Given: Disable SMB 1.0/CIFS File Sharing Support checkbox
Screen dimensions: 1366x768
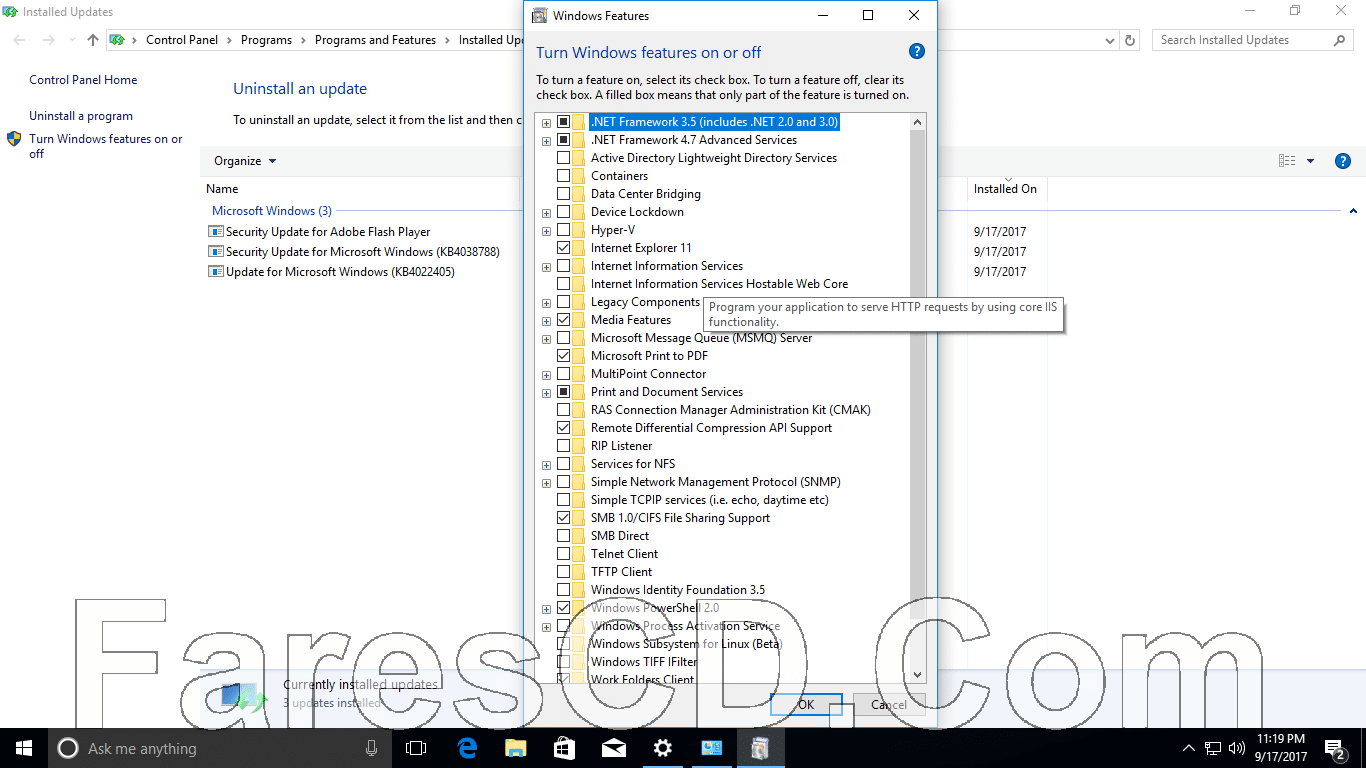Looking at the screenshot, I should coord(564,518).
